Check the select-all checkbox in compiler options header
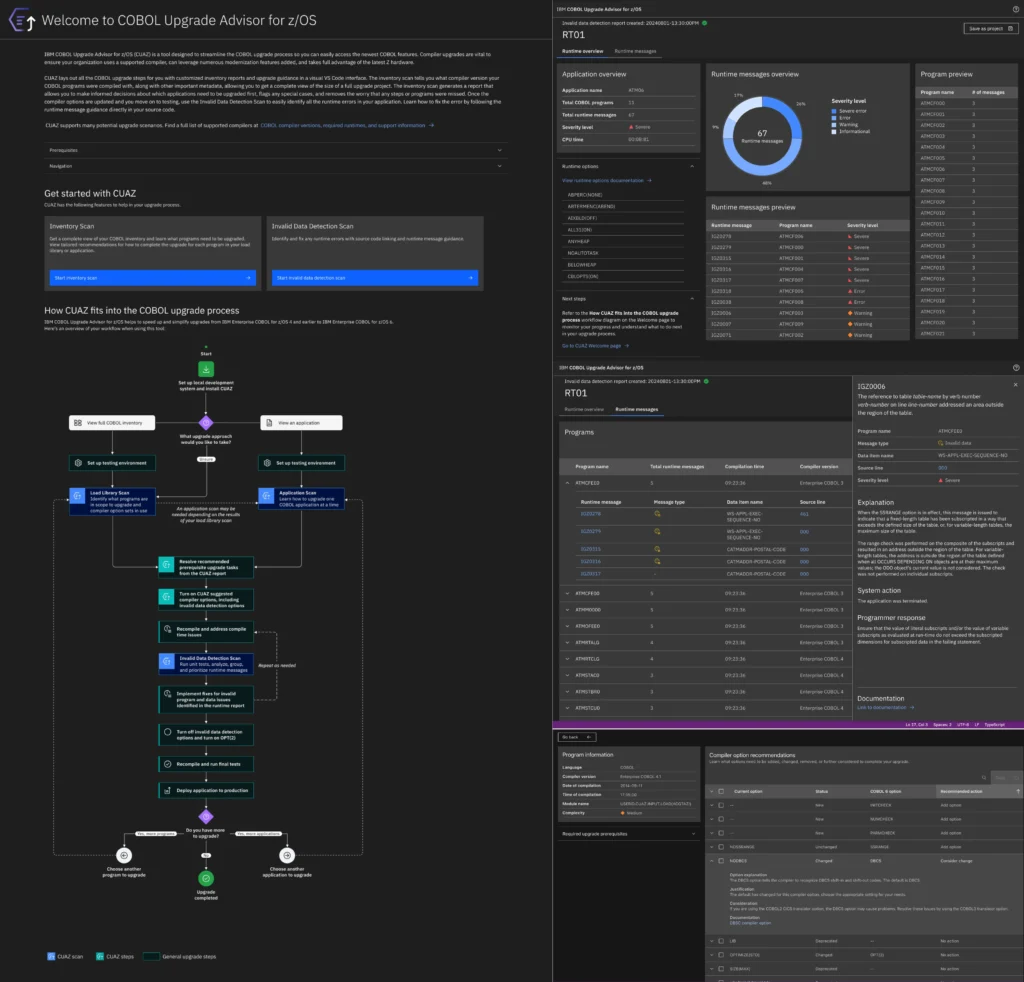This screenshot has width=1024, height=982. [721, 791]
